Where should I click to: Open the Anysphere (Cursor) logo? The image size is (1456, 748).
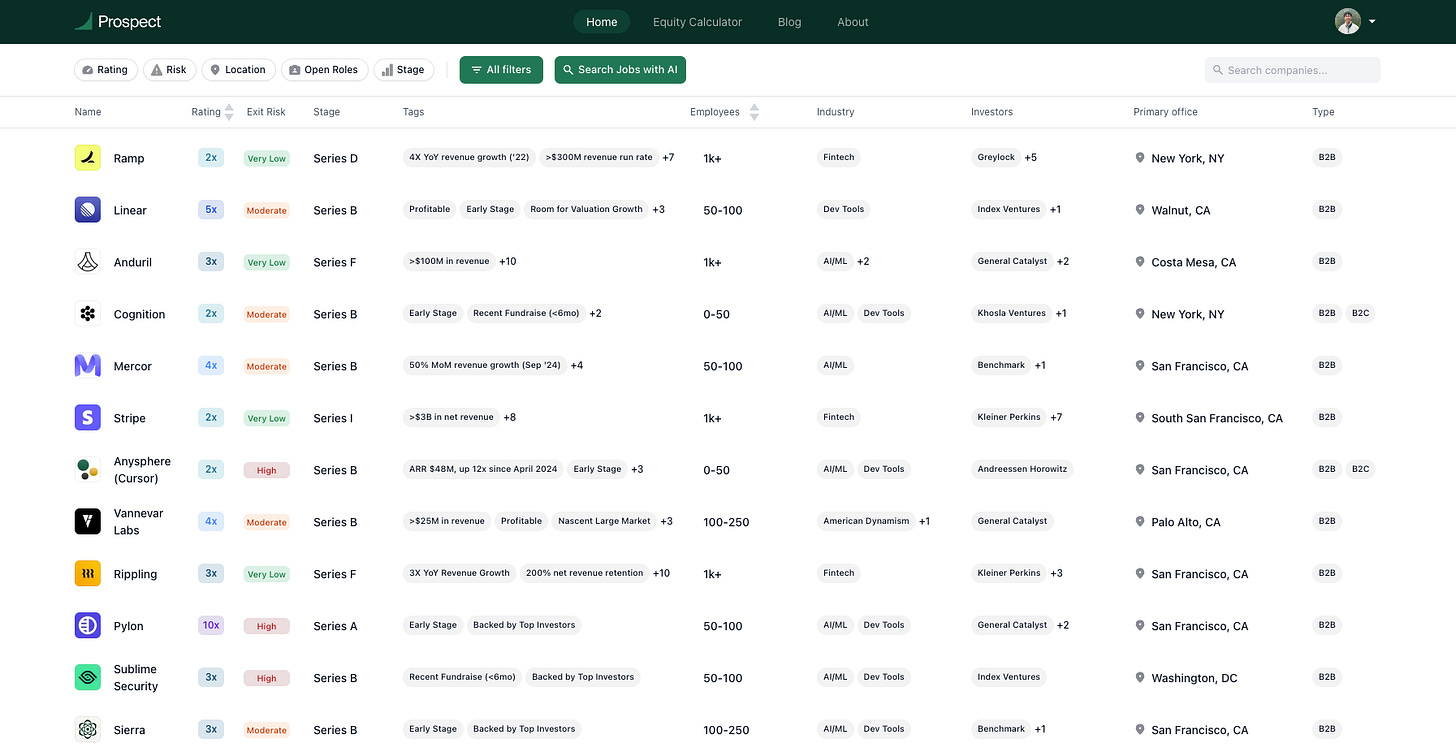(88, 470)
